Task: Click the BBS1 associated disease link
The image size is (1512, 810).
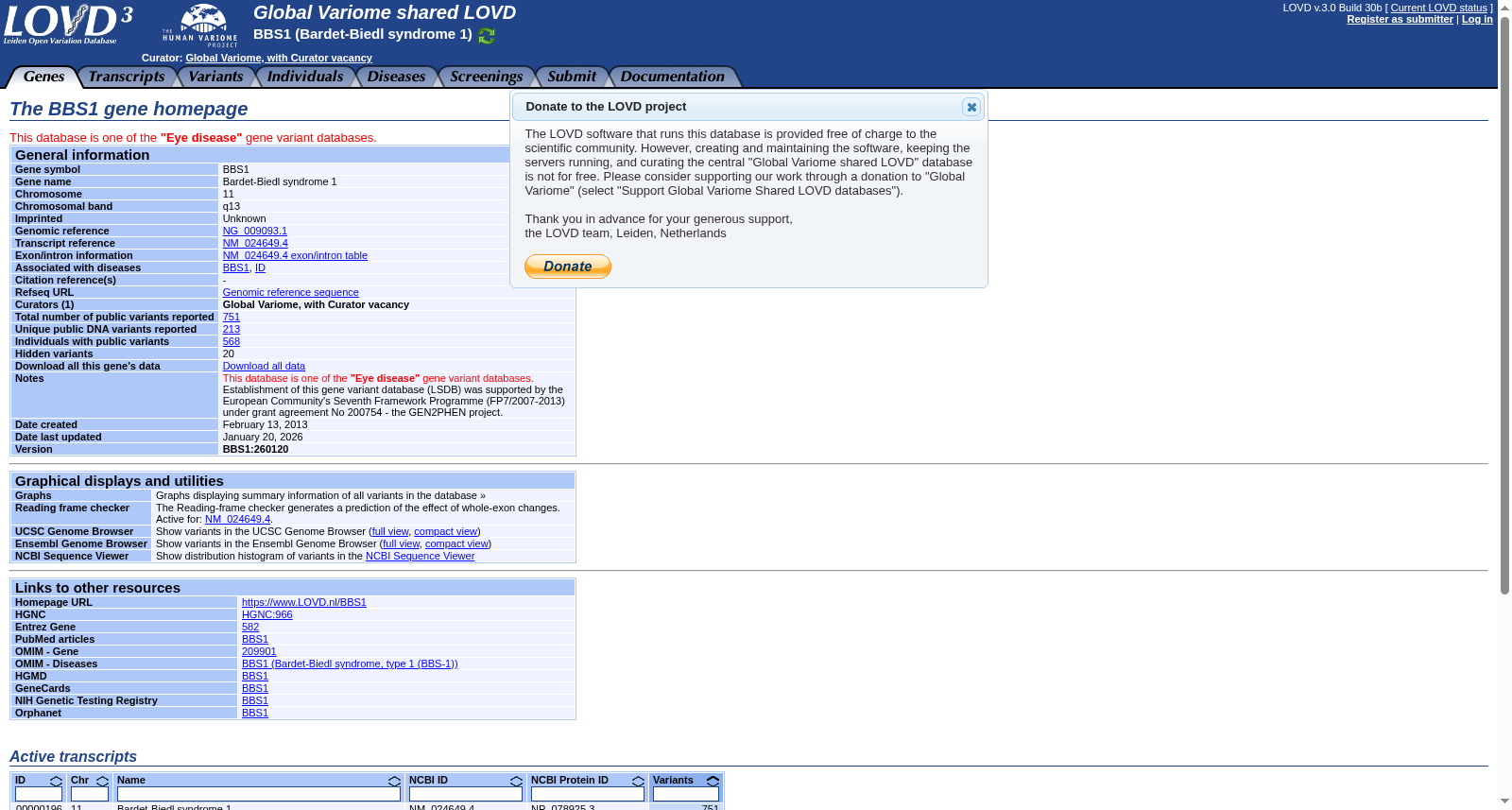Action: tap(235, 267)
